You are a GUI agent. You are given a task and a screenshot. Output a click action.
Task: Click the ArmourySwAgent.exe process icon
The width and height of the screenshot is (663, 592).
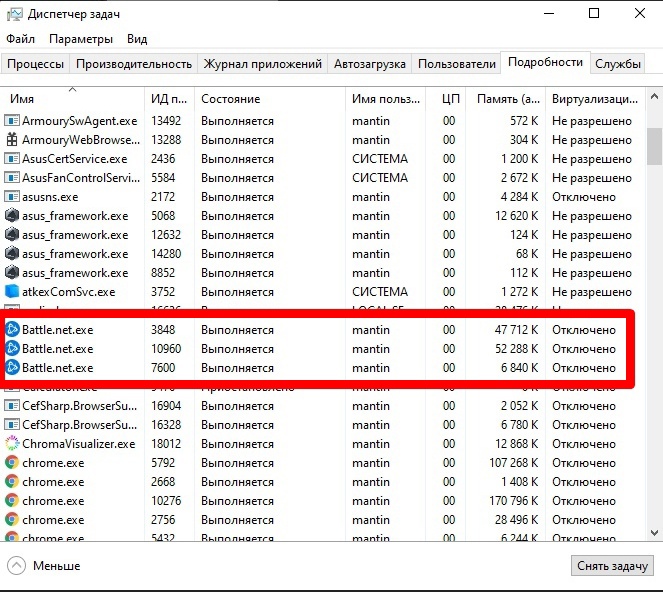click(x=12, y=121)
